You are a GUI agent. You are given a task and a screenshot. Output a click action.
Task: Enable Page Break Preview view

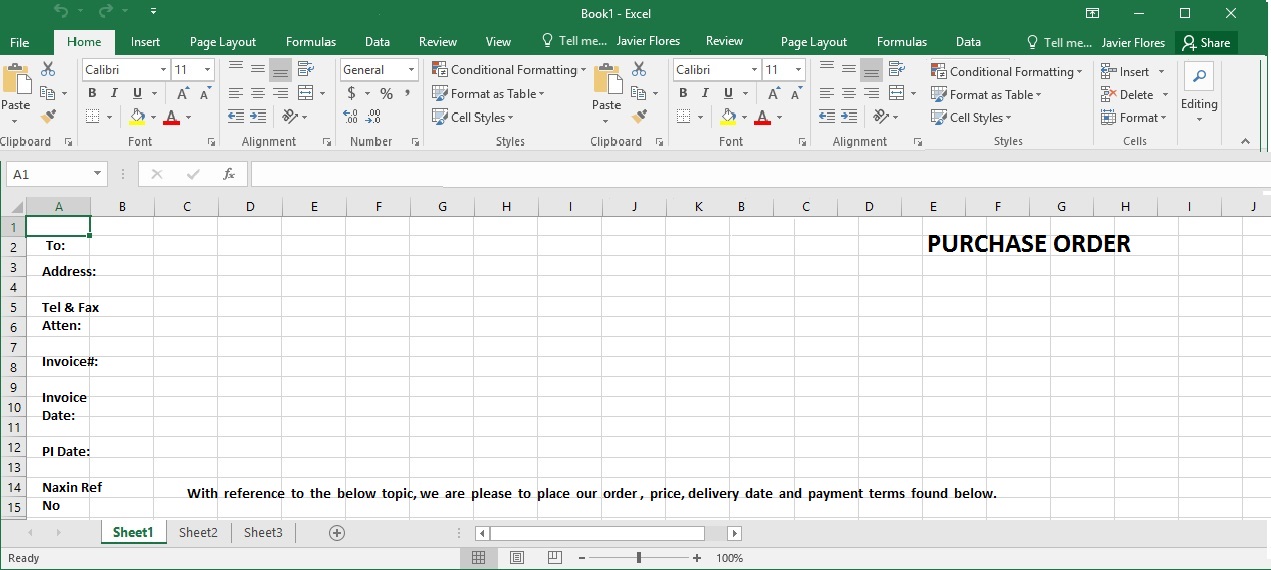(x=554, y=558)
